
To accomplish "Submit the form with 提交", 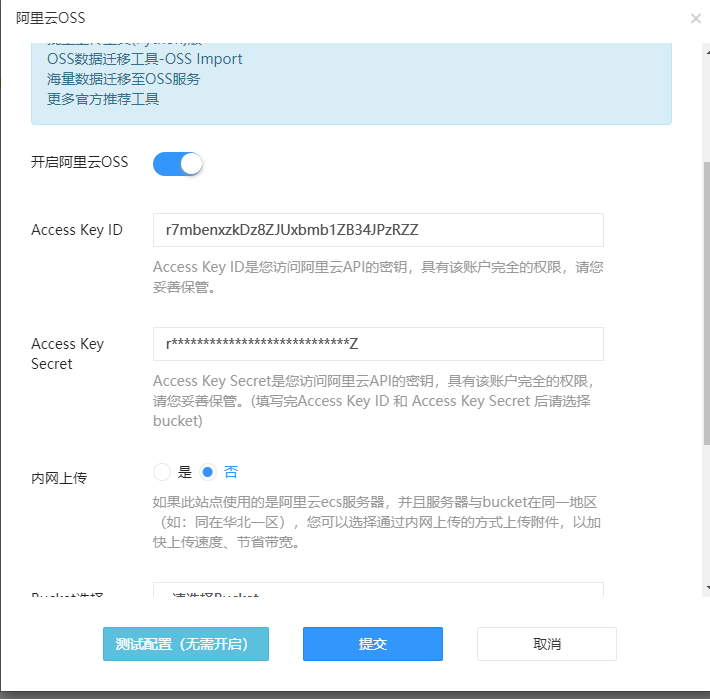I will click(373, 644).
